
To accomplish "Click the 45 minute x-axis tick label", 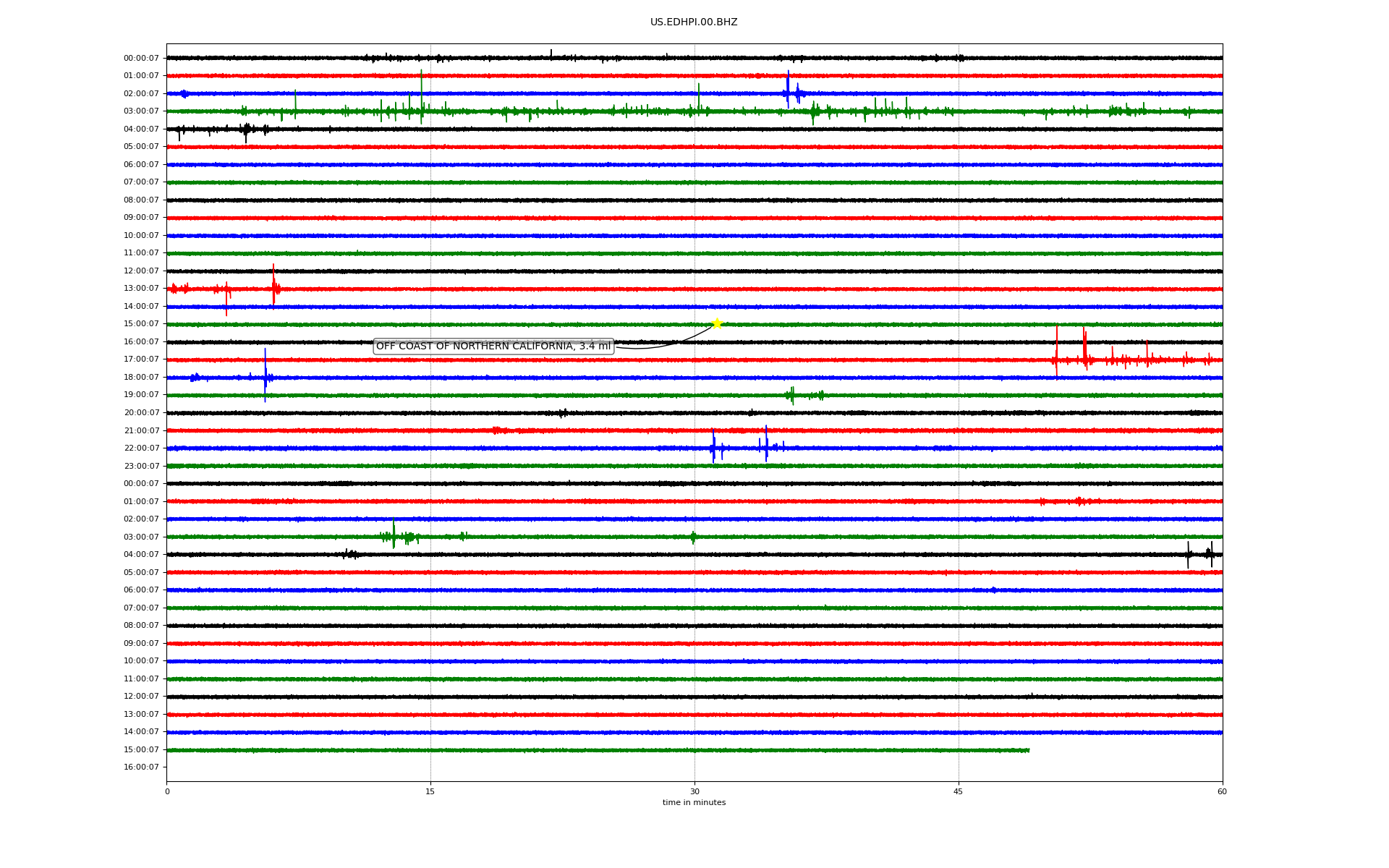I will tap(959, 791).
